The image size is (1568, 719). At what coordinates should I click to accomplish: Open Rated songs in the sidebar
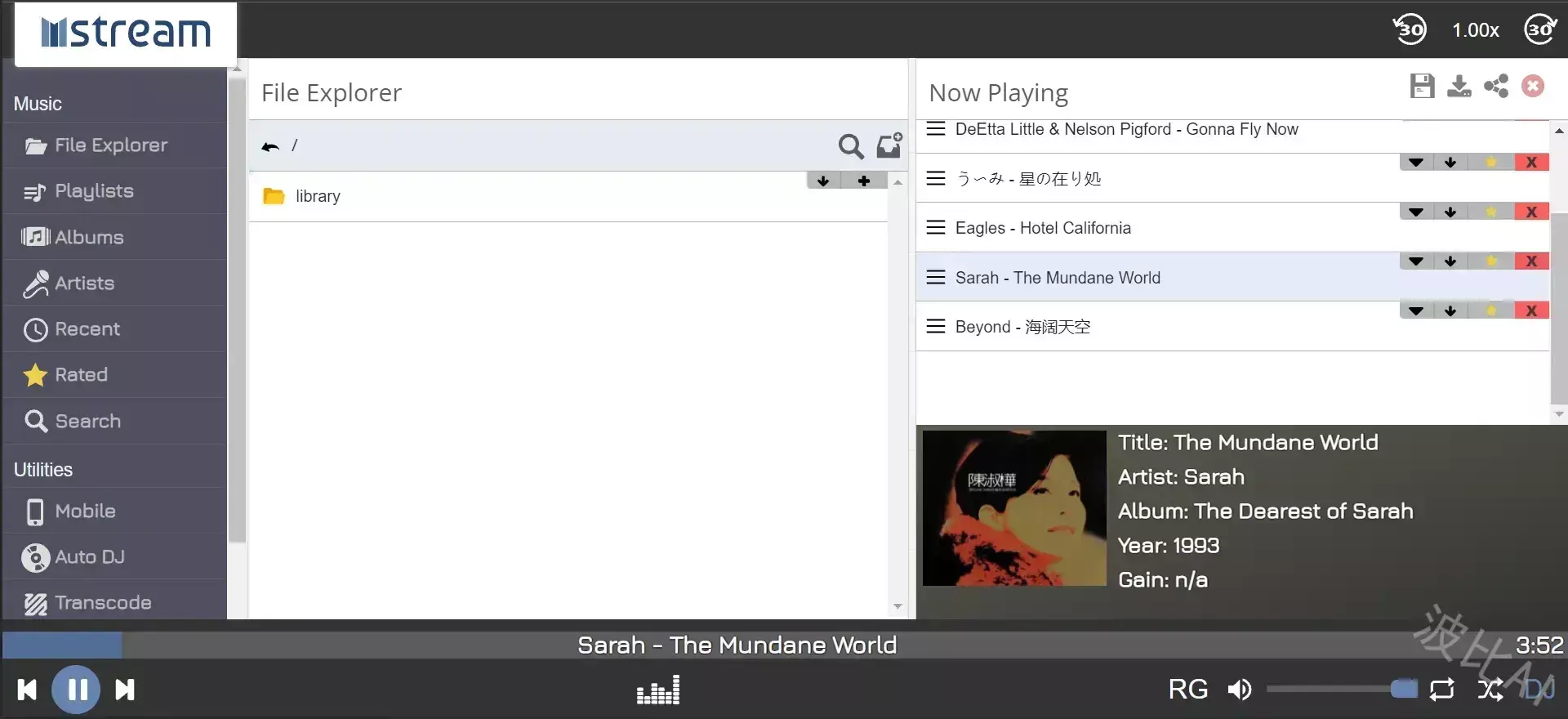114,374
